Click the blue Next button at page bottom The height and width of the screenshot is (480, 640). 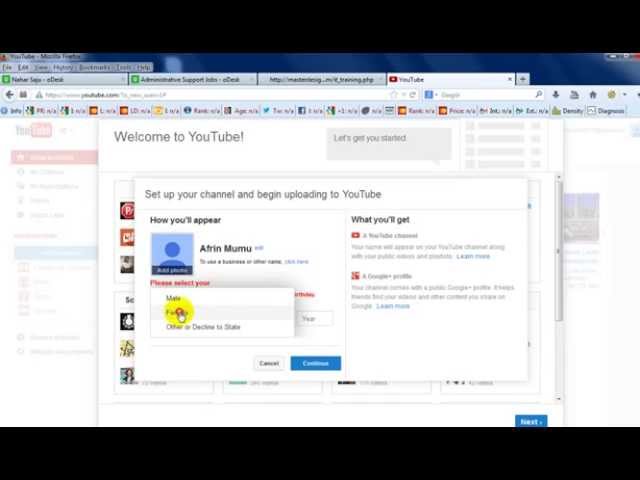click(x=531, y=422)
